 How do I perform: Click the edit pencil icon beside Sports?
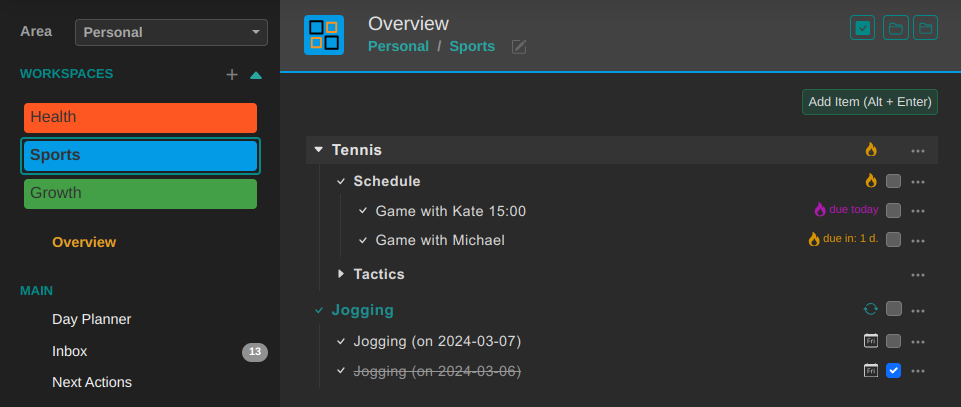coord(519,47)
